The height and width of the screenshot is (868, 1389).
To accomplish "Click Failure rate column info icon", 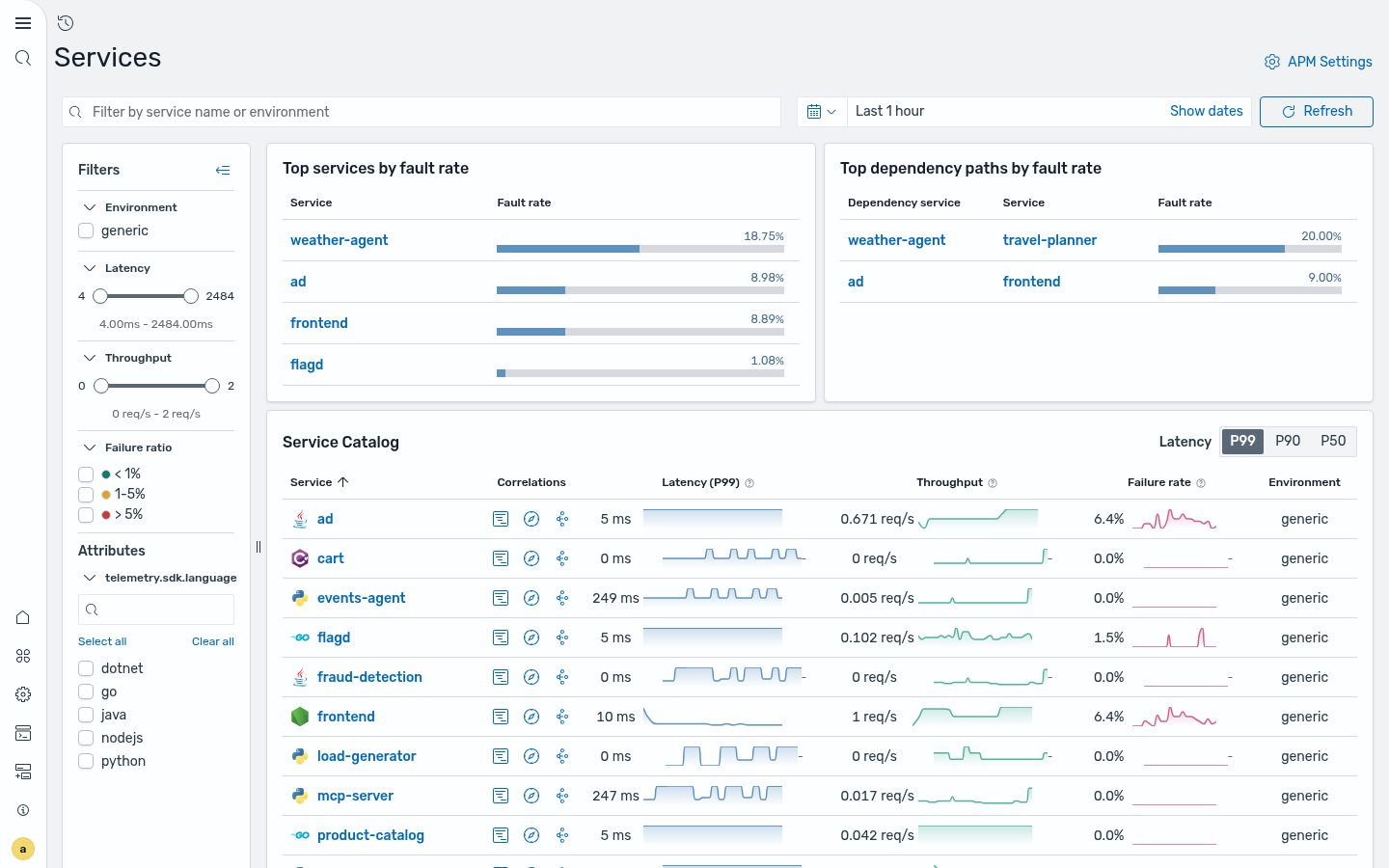I will (x=1201, y=483).
